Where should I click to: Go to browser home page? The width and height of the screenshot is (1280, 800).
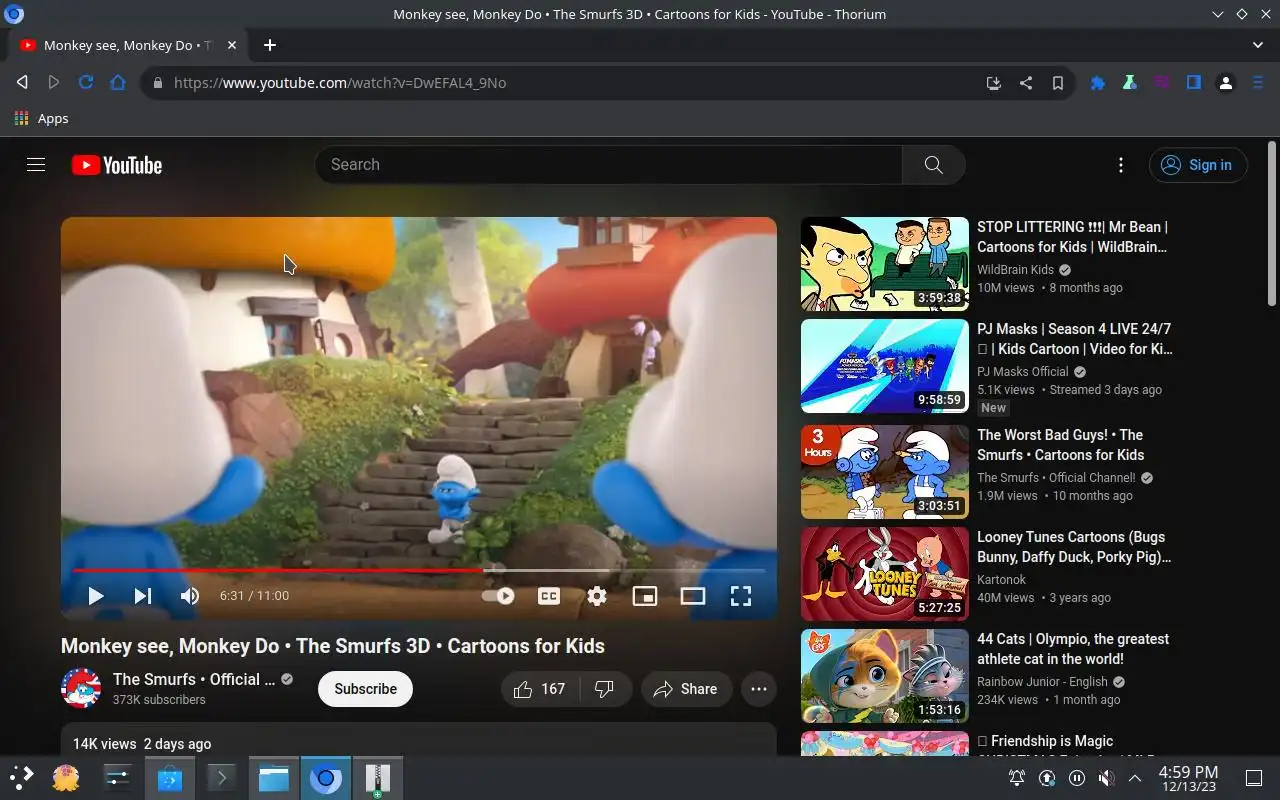coord(118,83)
